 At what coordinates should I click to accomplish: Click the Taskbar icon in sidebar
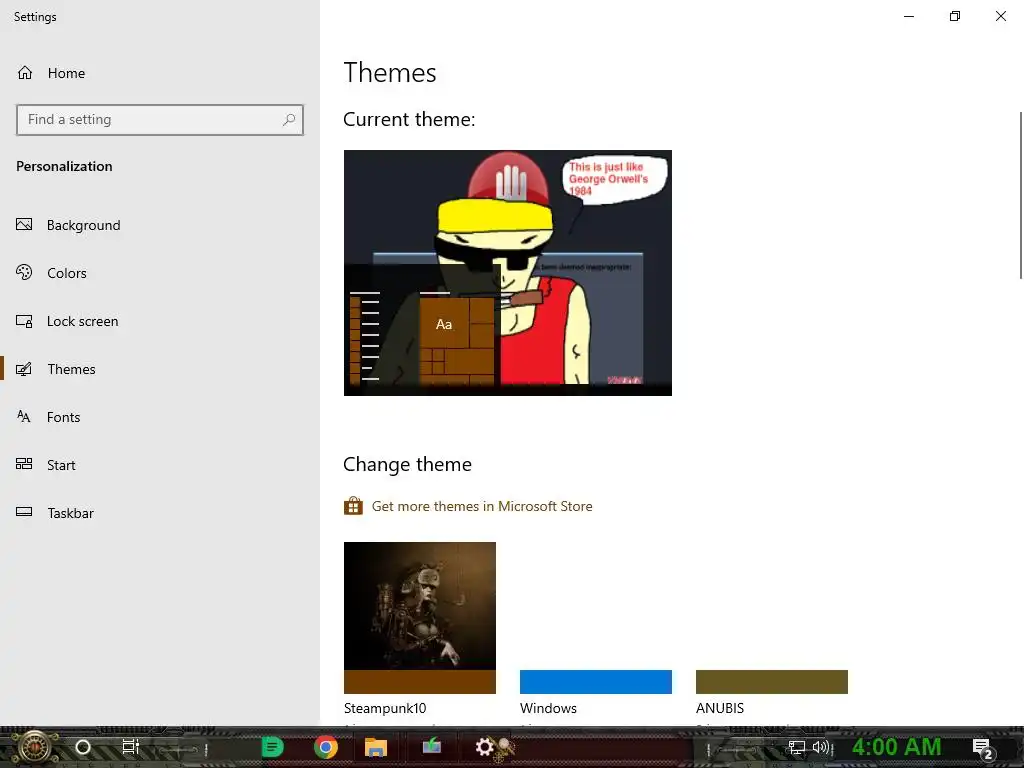(24, 512)
